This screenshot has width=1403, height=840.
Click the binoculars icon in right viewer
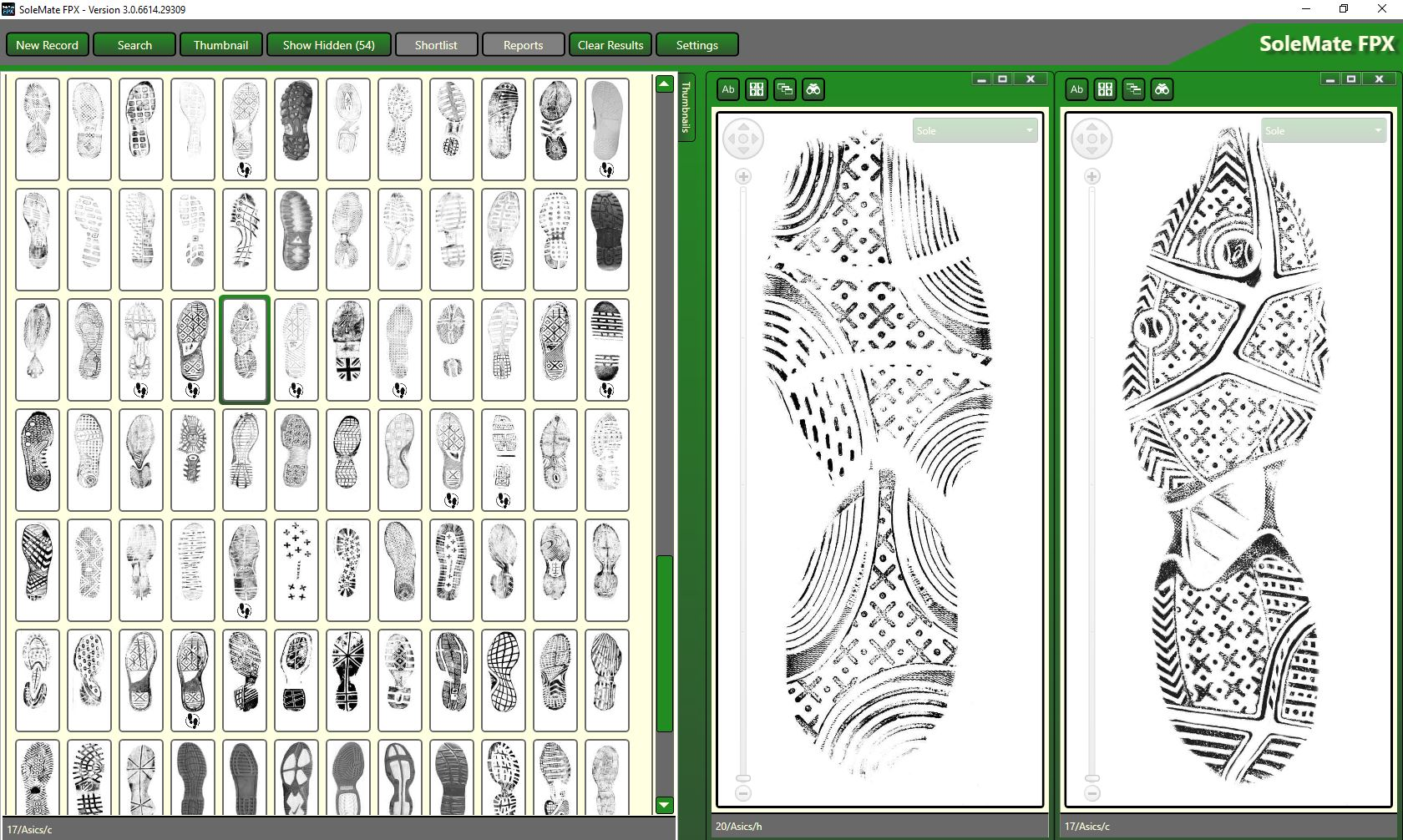[x=1162, y=89]
